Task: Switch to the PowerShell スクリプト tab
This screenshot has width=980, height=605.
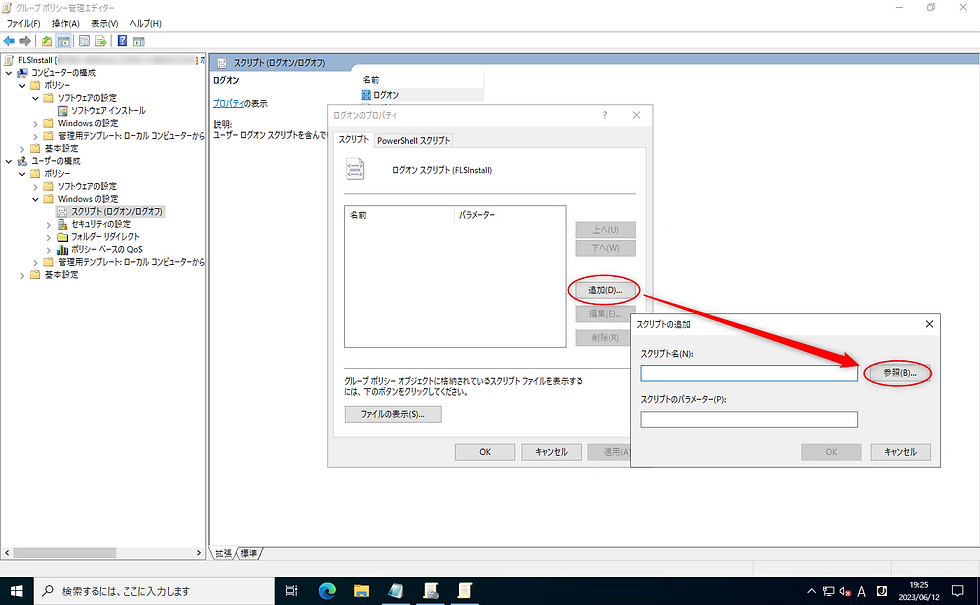Action: [413, 141]
